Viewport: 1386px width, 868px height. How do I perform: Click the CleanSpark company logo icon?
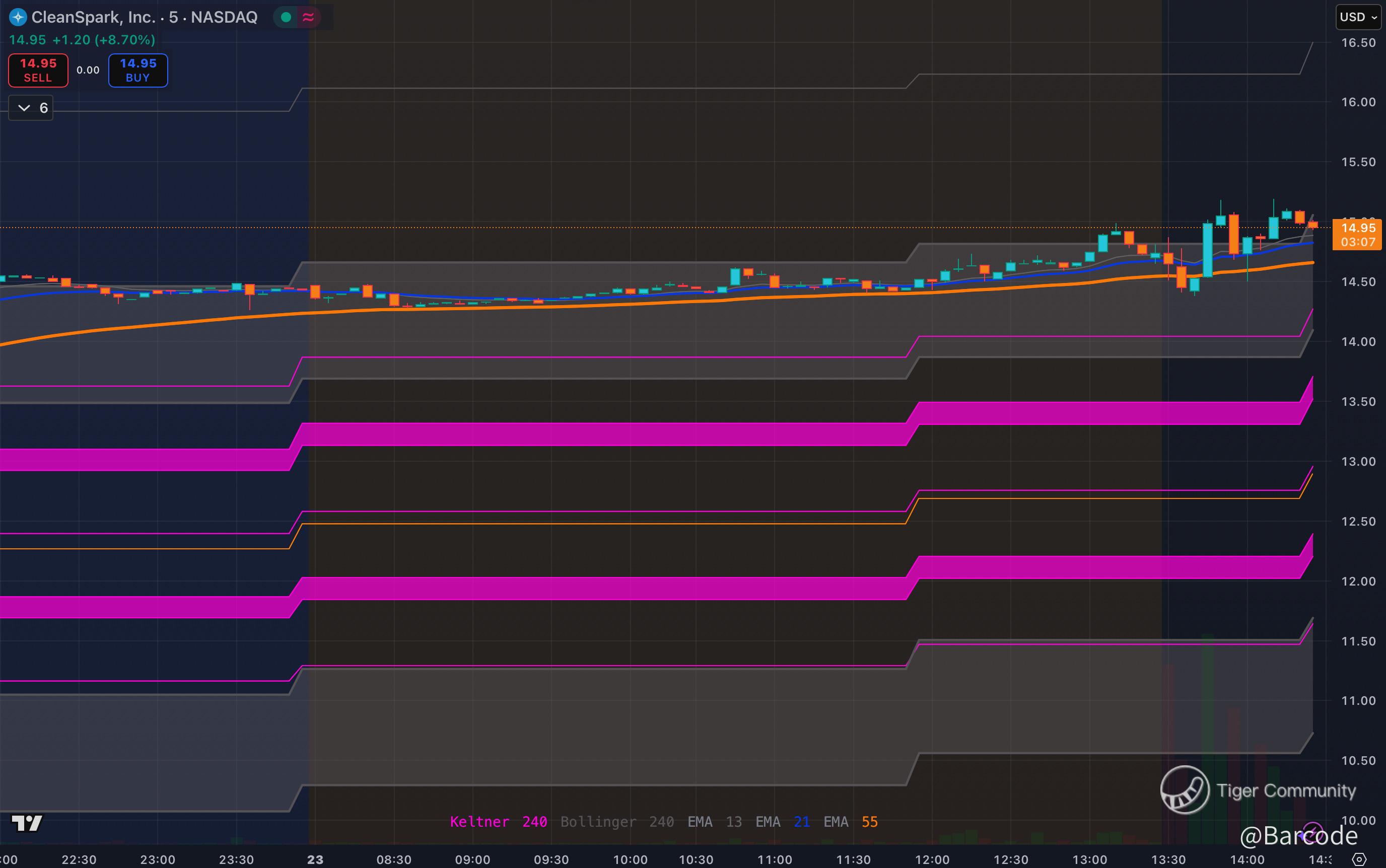18,17
